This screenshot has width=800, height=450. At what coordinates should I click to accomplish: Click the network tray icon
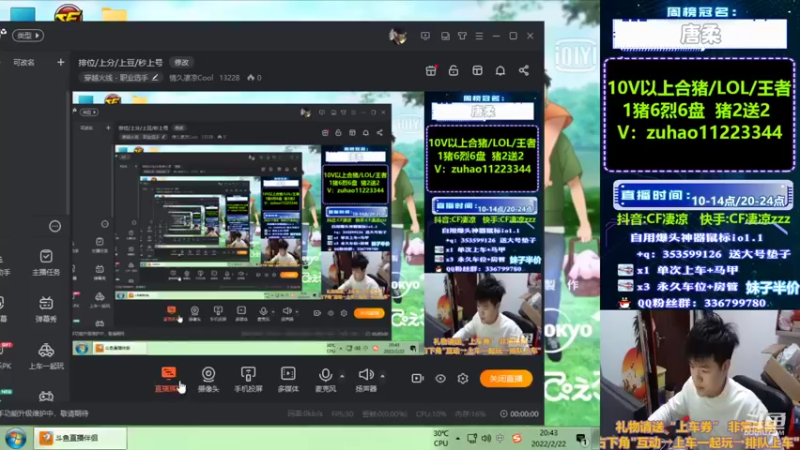pos(472,438)
